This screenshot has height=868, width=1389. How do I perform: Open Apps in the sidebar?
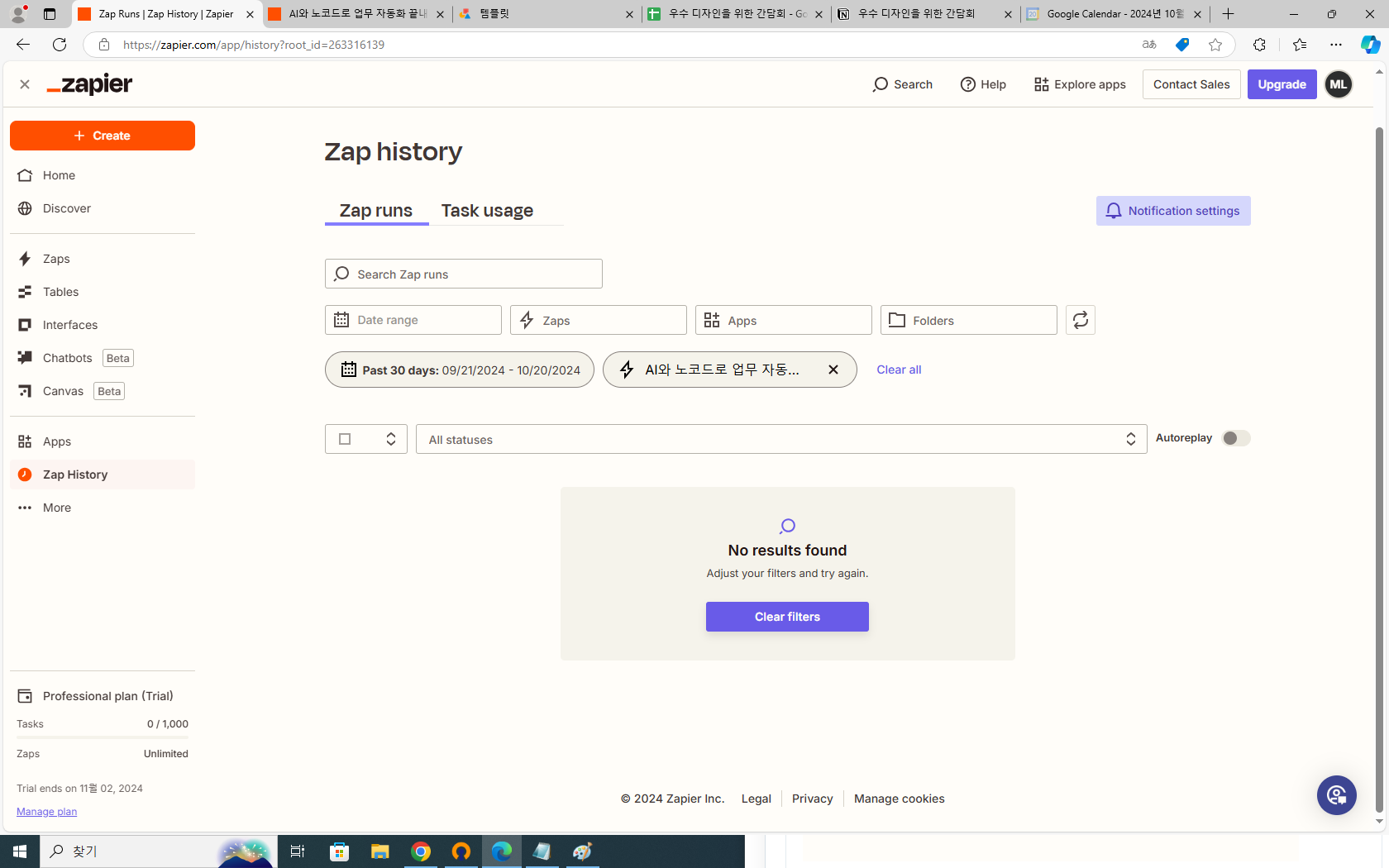click(x=103, y=441)
